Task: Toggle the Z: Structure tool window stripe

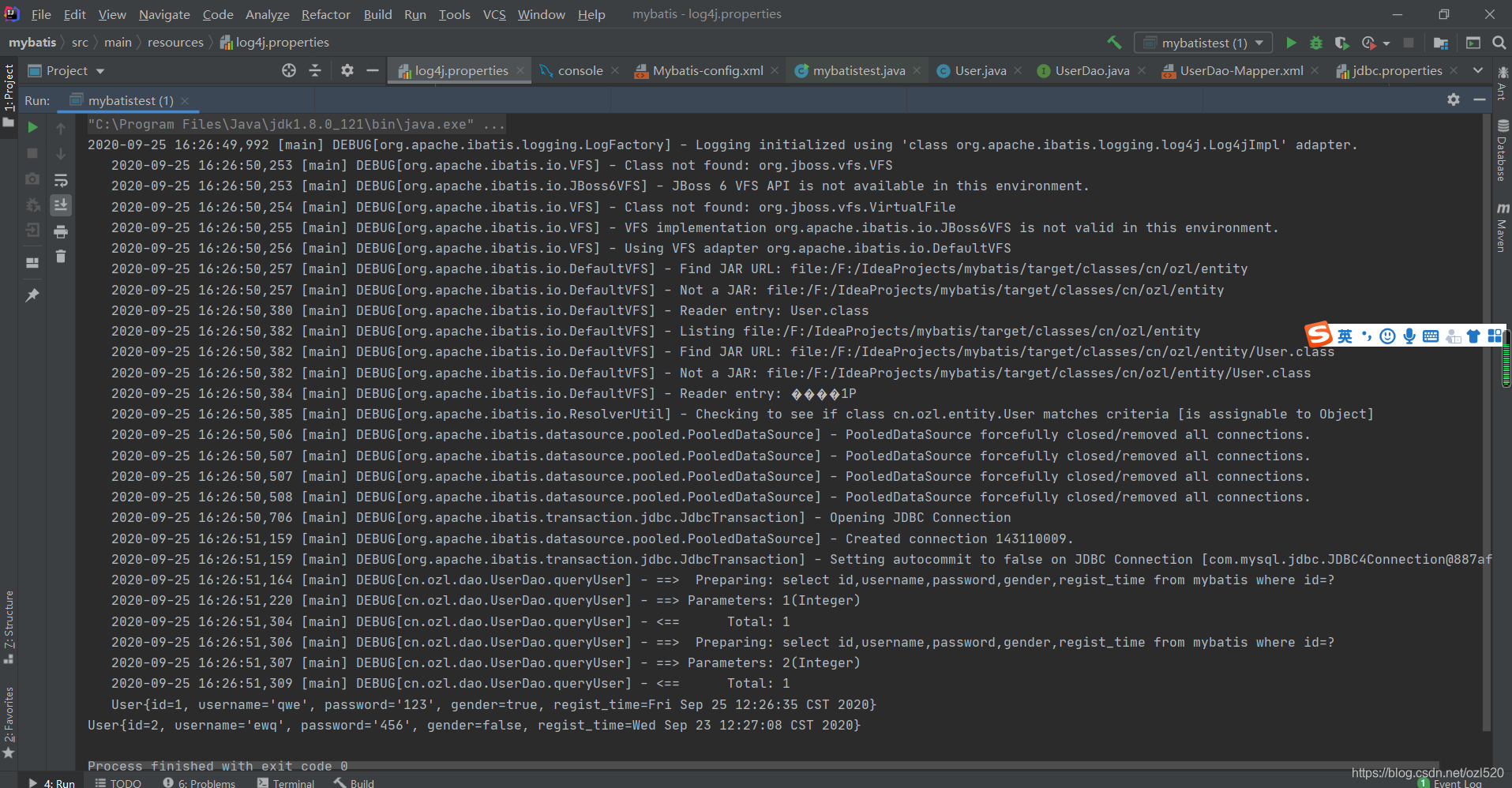Action: (9, 626)
